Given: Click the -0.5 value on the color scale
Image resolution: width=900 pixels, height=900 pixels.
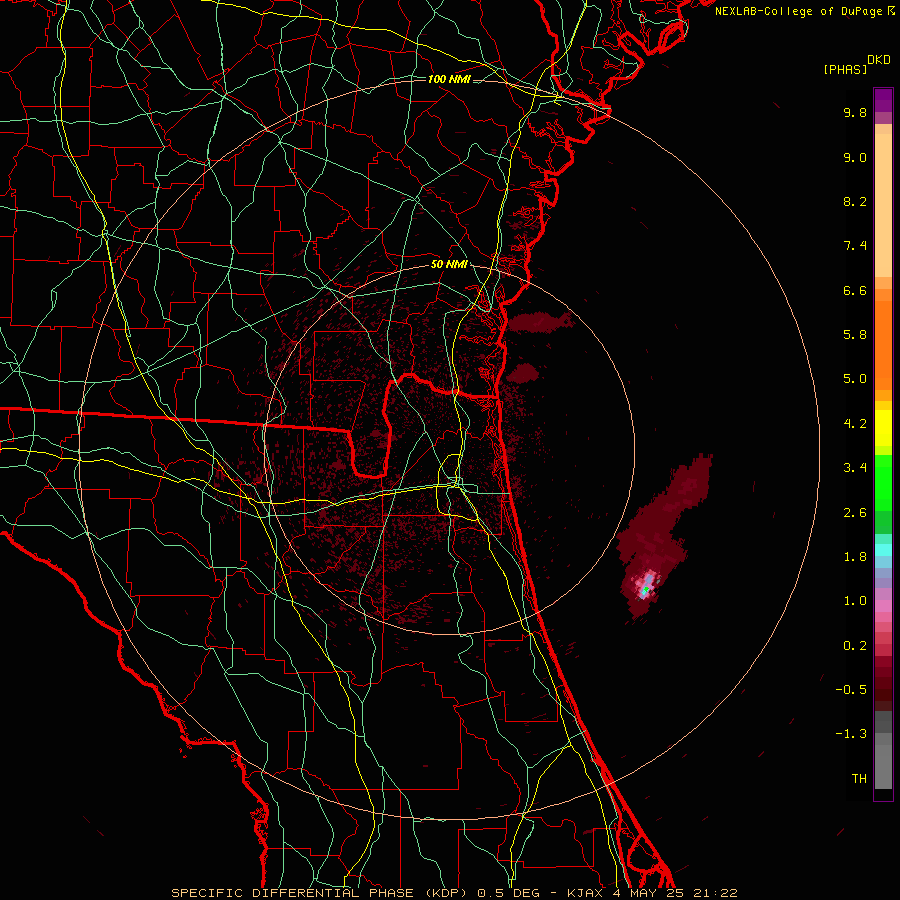Looking at the screenshot, I should [851, 690].
